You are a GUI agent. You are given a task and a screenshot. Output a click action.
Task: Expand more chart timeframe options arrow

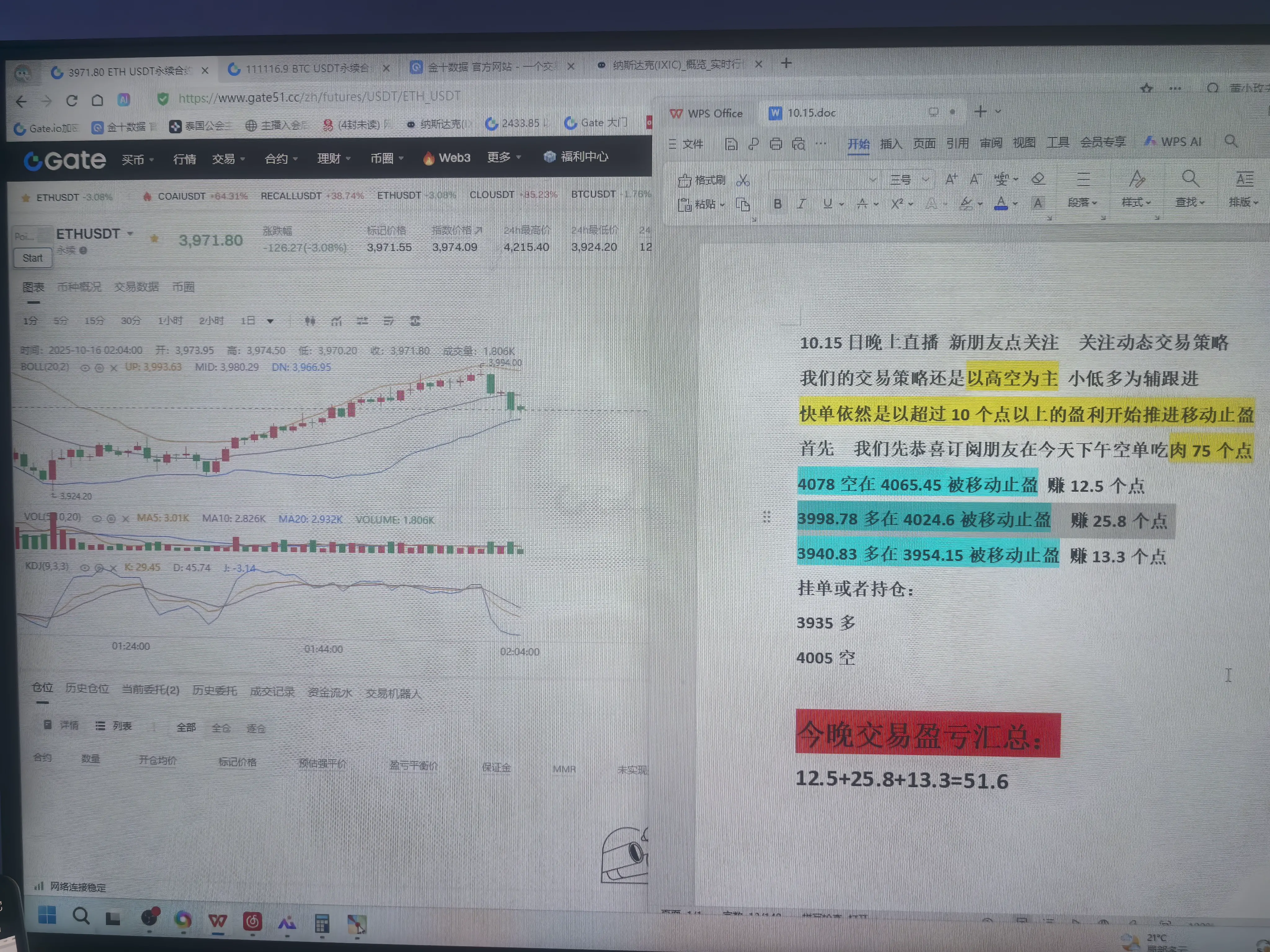click(270, 321)
